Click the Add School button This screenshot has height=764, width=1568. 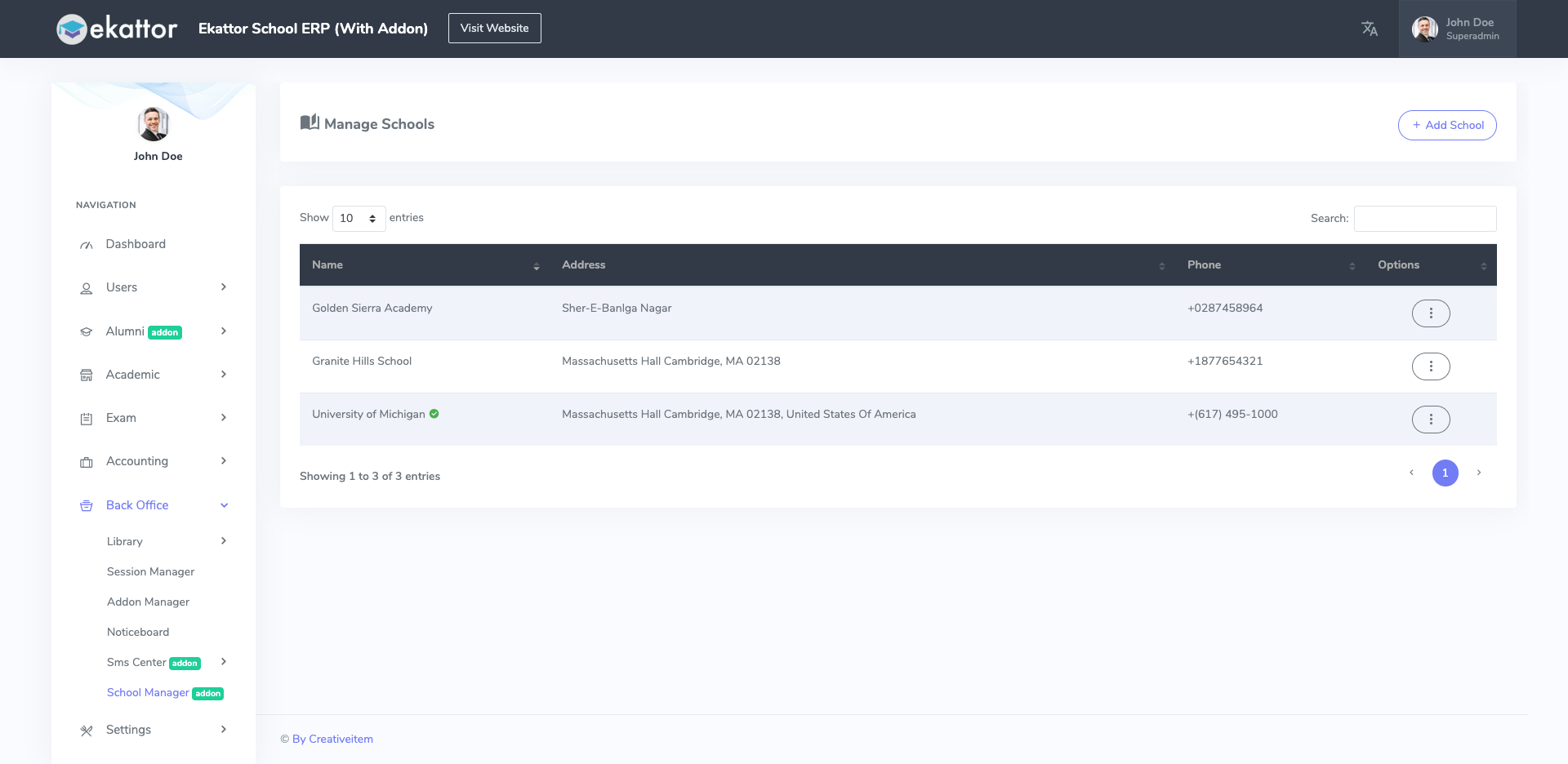point(1447,125)
